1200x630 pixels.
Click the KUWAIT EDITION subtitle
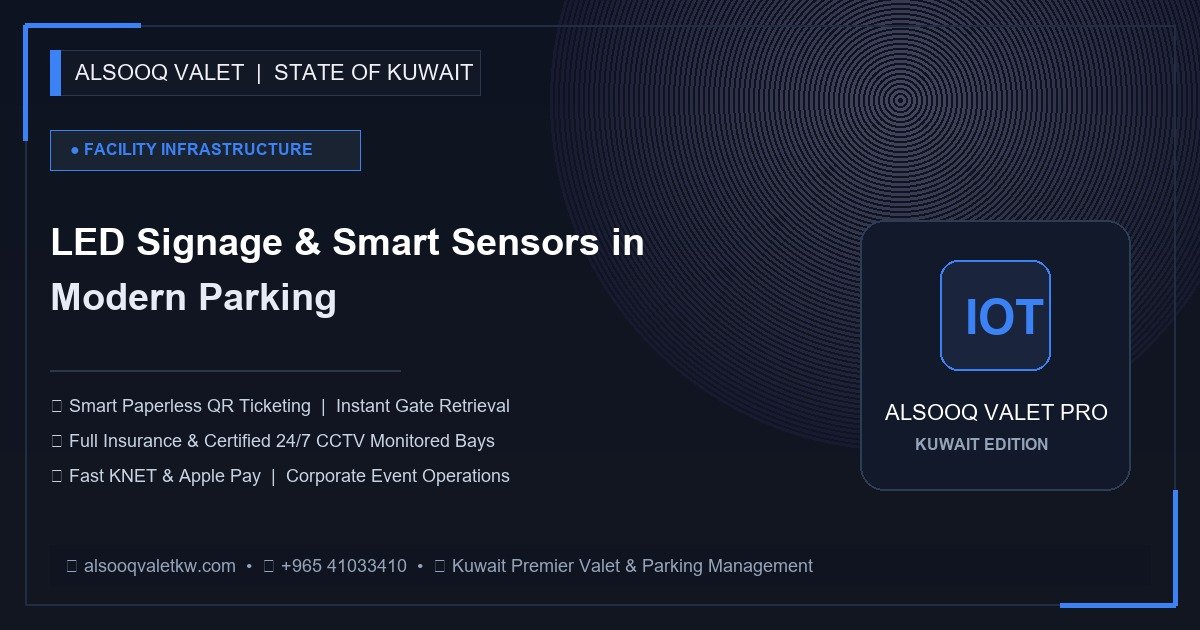pyautogui.click(x=982, y=444)
